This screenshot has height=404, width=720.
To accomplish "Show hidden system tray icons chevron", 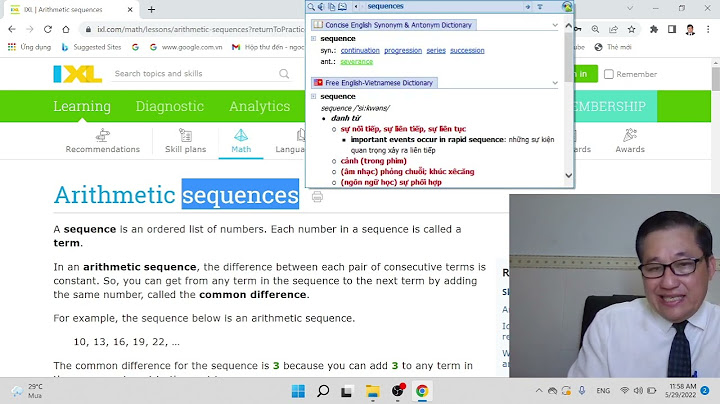I will 539,391.
